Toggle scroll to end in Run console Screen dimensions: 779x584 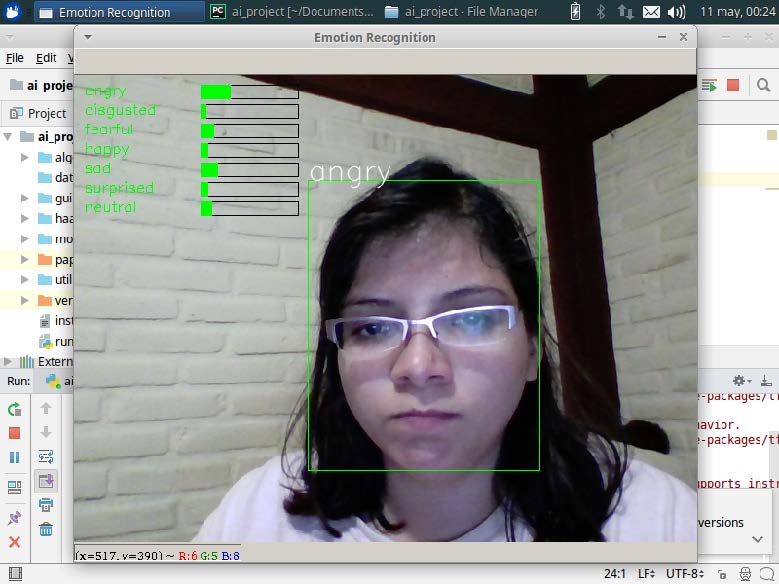[x=46, y=481]
